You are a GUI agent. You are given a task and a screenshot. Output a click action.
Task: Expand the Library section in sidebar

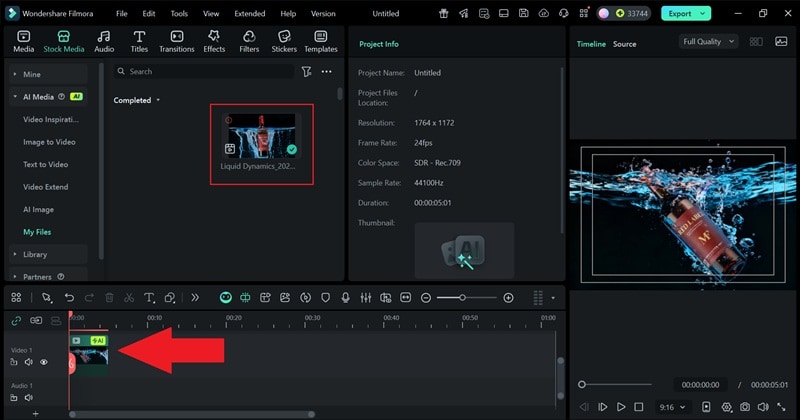tap(35, 254)
